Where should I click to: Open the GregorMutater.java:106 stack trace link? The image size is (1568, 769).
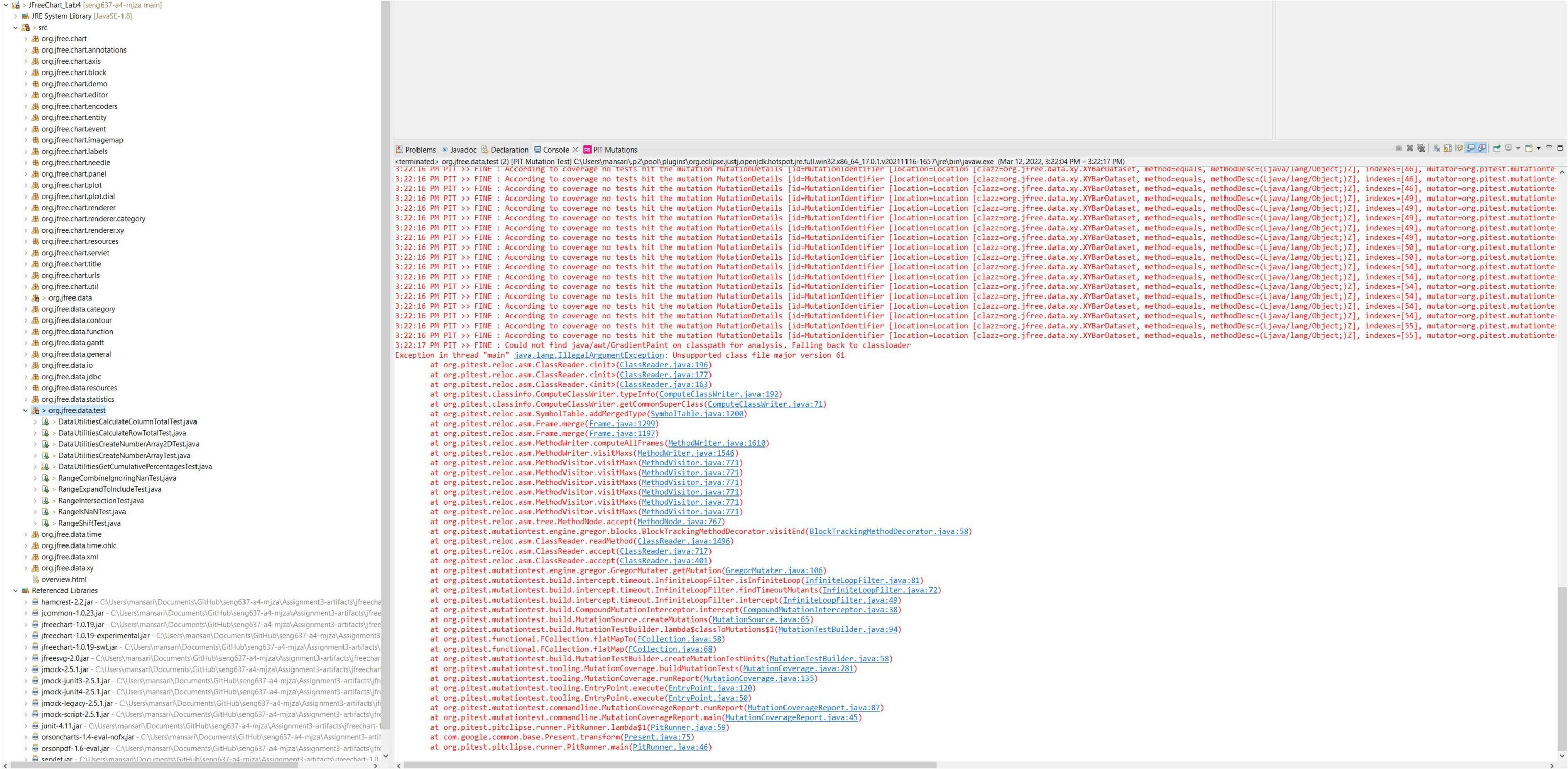click(774, 570)
